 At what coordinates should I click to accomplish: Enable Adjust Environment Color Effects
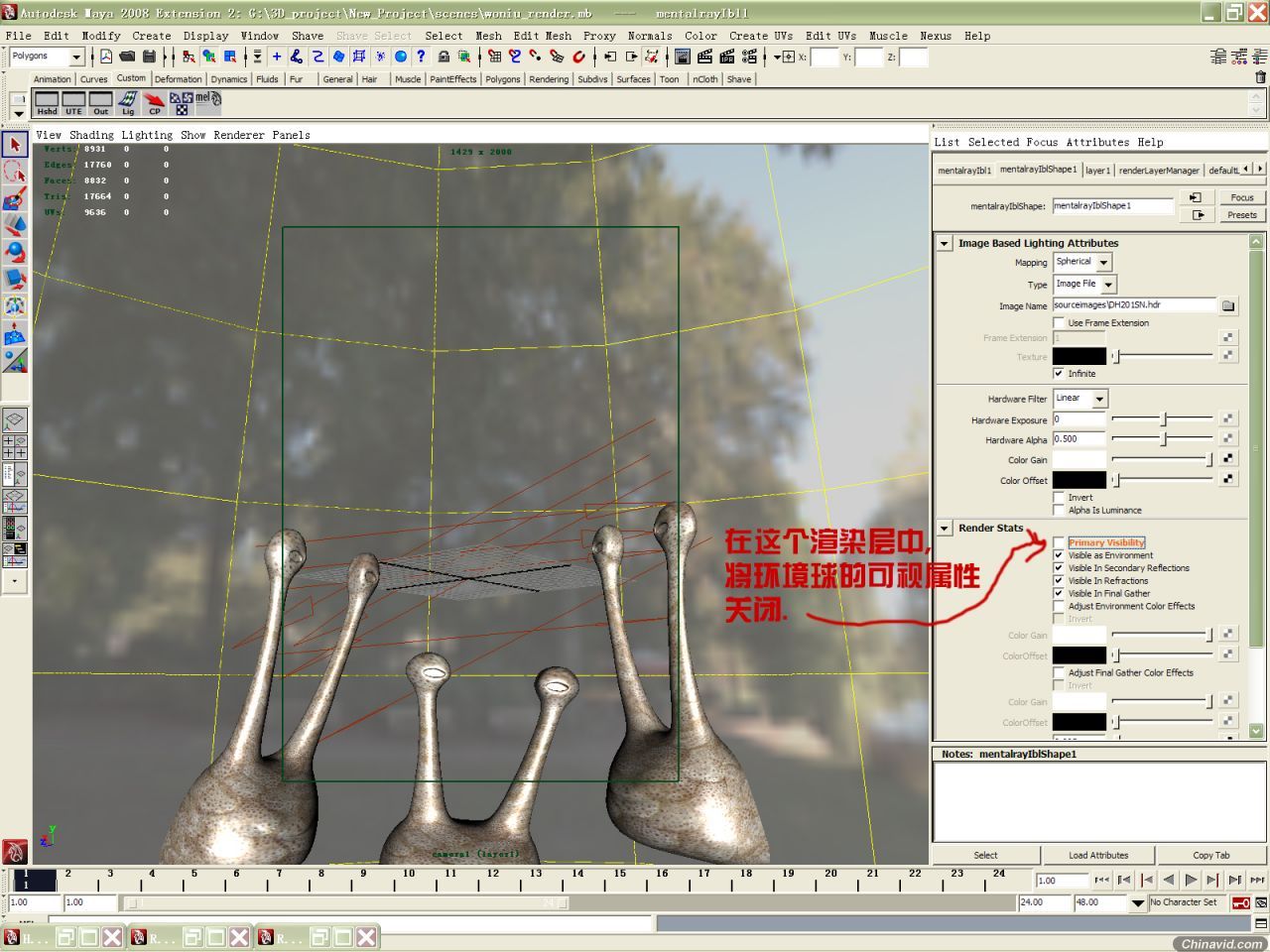(x=1059, y=606)
